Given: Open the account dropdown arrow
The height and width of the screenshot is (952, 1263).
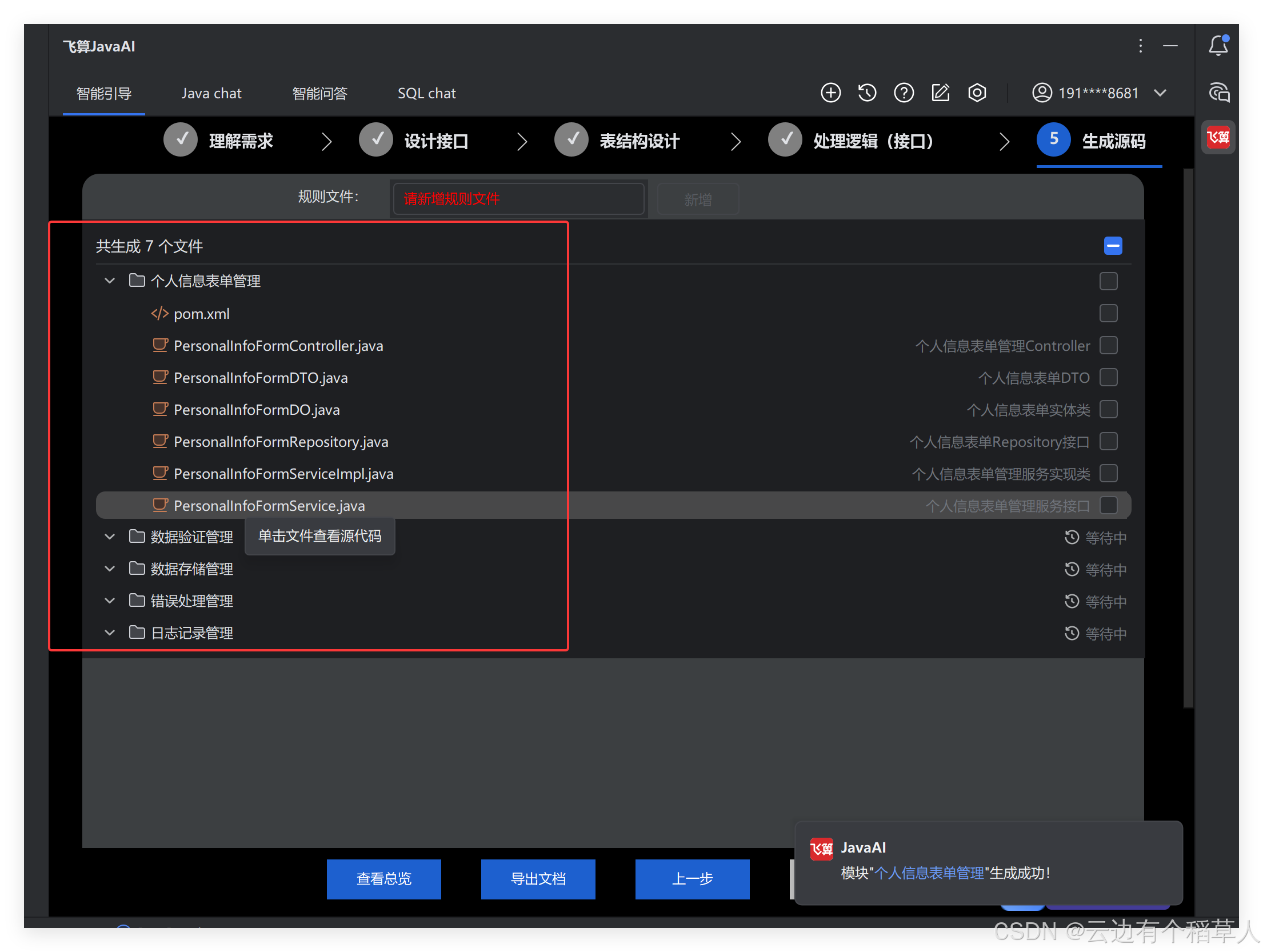Looking at the screenshot, I should [1160, 93].
